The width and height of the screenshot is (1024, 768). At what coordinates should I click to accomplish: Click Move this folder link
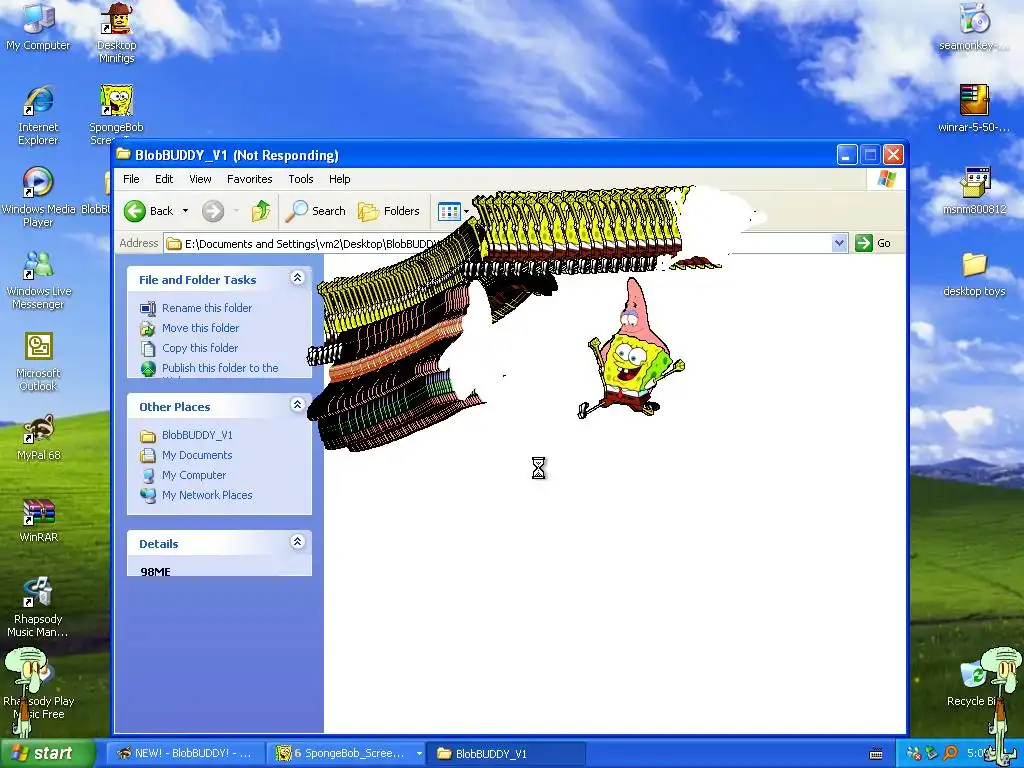(200, 328)
